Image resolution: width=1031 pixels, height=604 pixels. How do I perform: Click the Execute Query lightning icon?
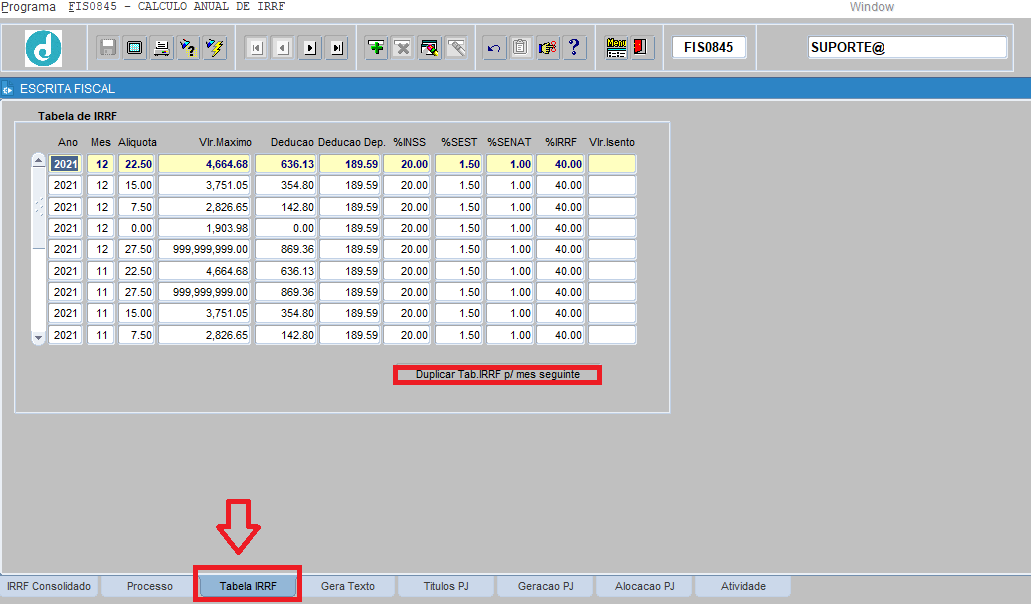coord(214,48)
